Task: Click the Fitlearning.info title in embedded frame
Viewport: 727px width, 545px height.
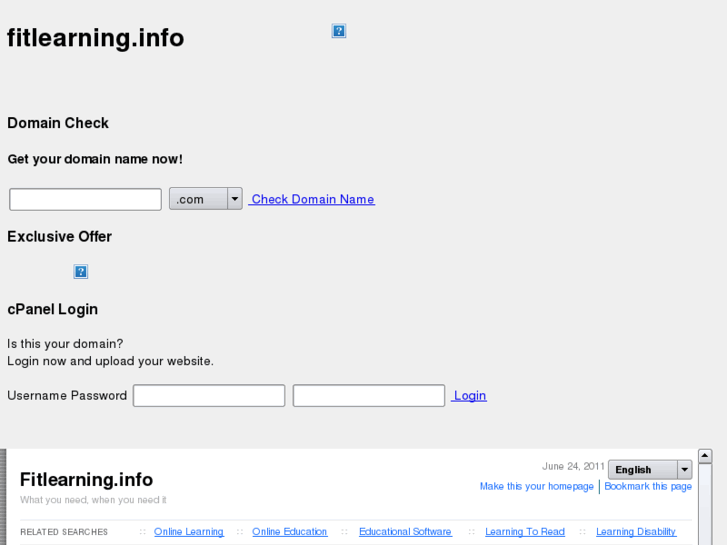Action: pos(86,480)
